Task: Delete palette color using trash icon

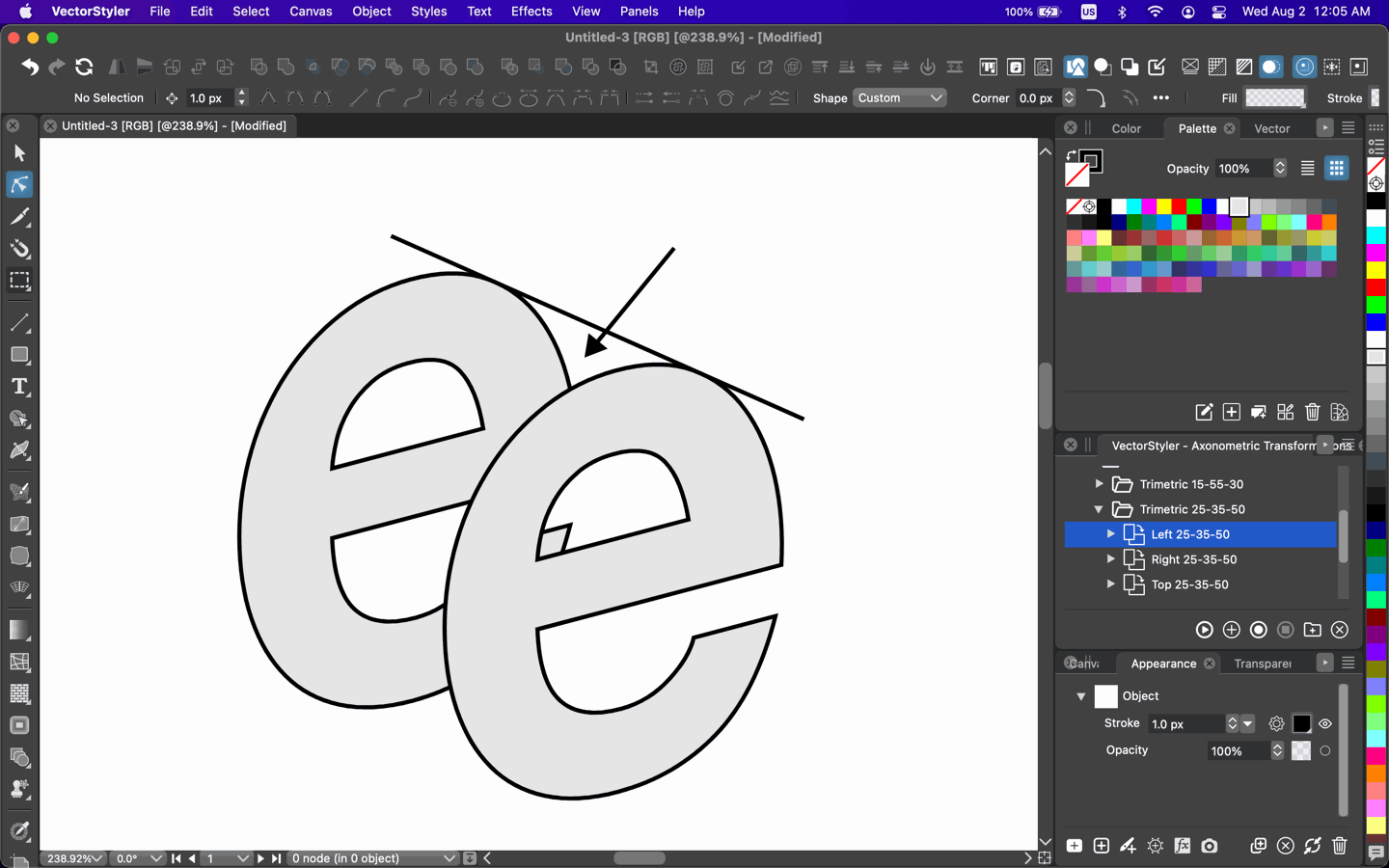Action: point(1312,413)
